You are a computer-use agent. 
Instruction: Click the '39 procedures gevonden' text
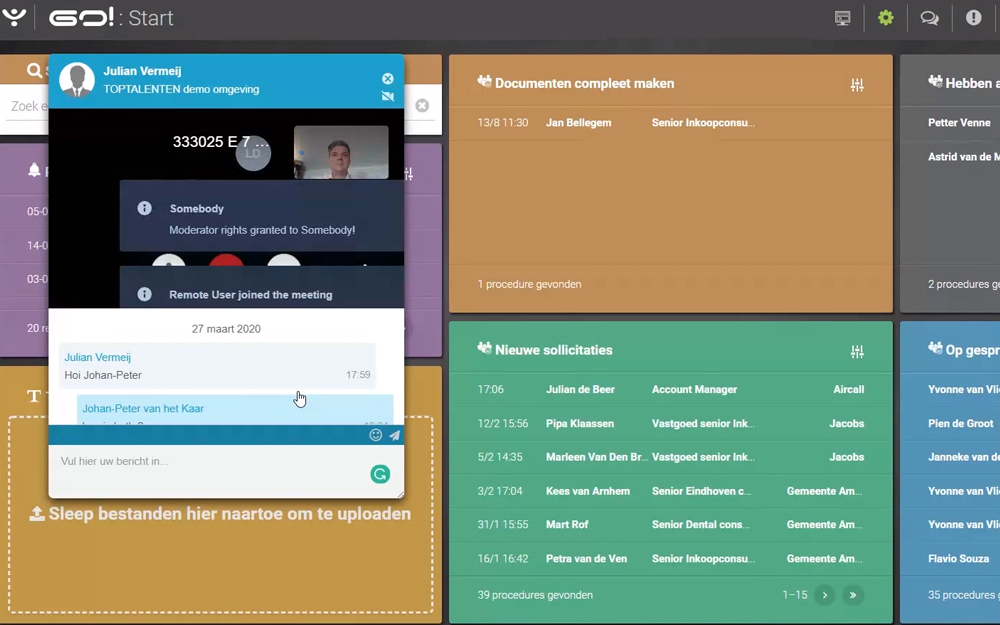tap(535, 595)
